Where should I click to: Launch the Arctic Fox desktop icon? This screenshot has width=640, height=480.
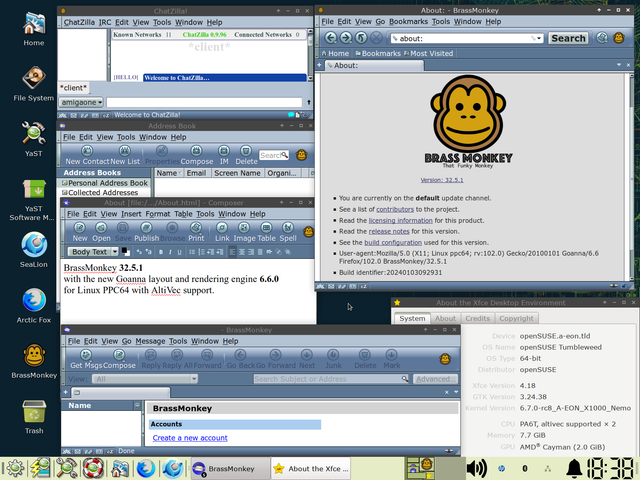pos(33,305)
